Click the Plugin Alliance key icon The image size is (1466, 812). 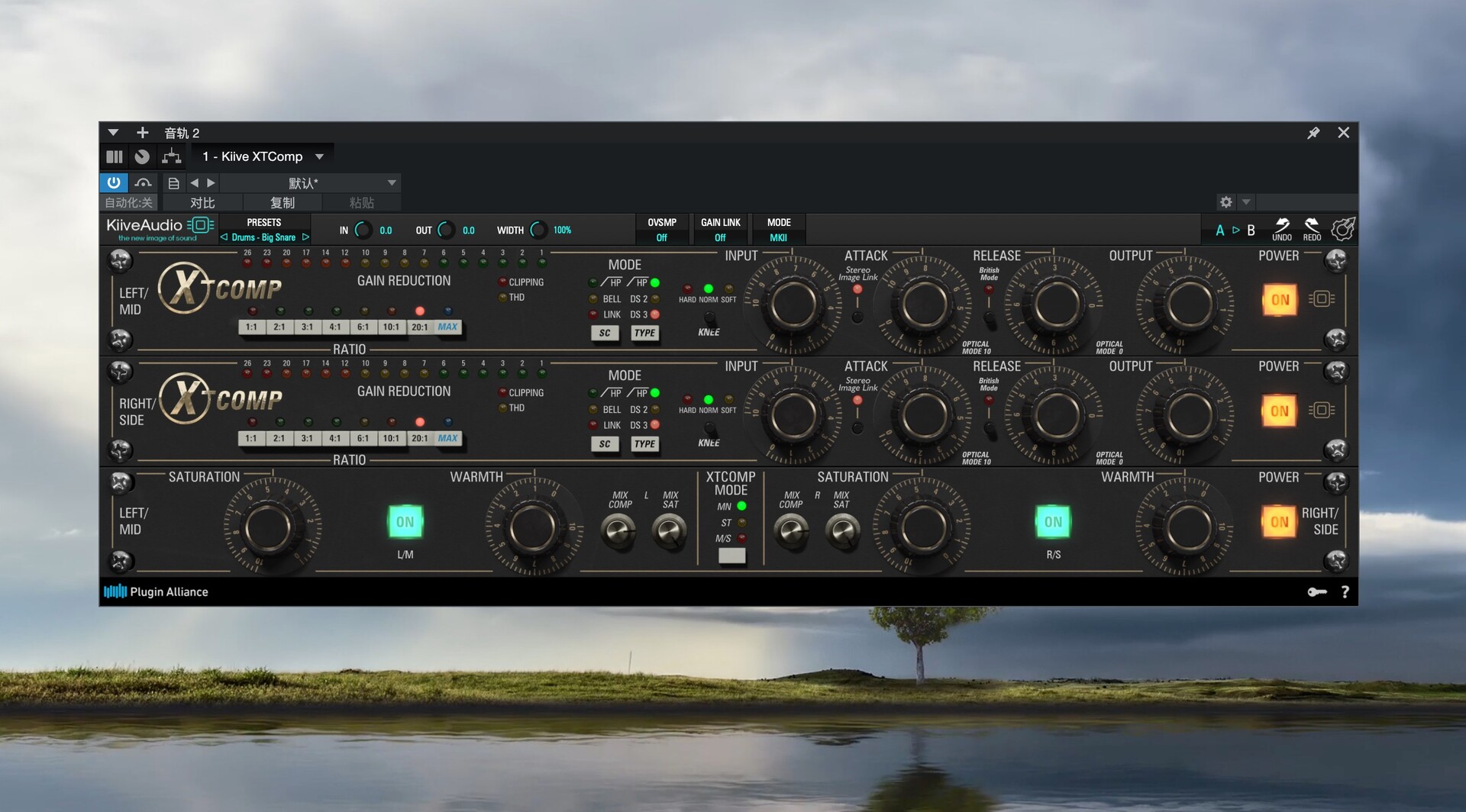(1317, 592)
